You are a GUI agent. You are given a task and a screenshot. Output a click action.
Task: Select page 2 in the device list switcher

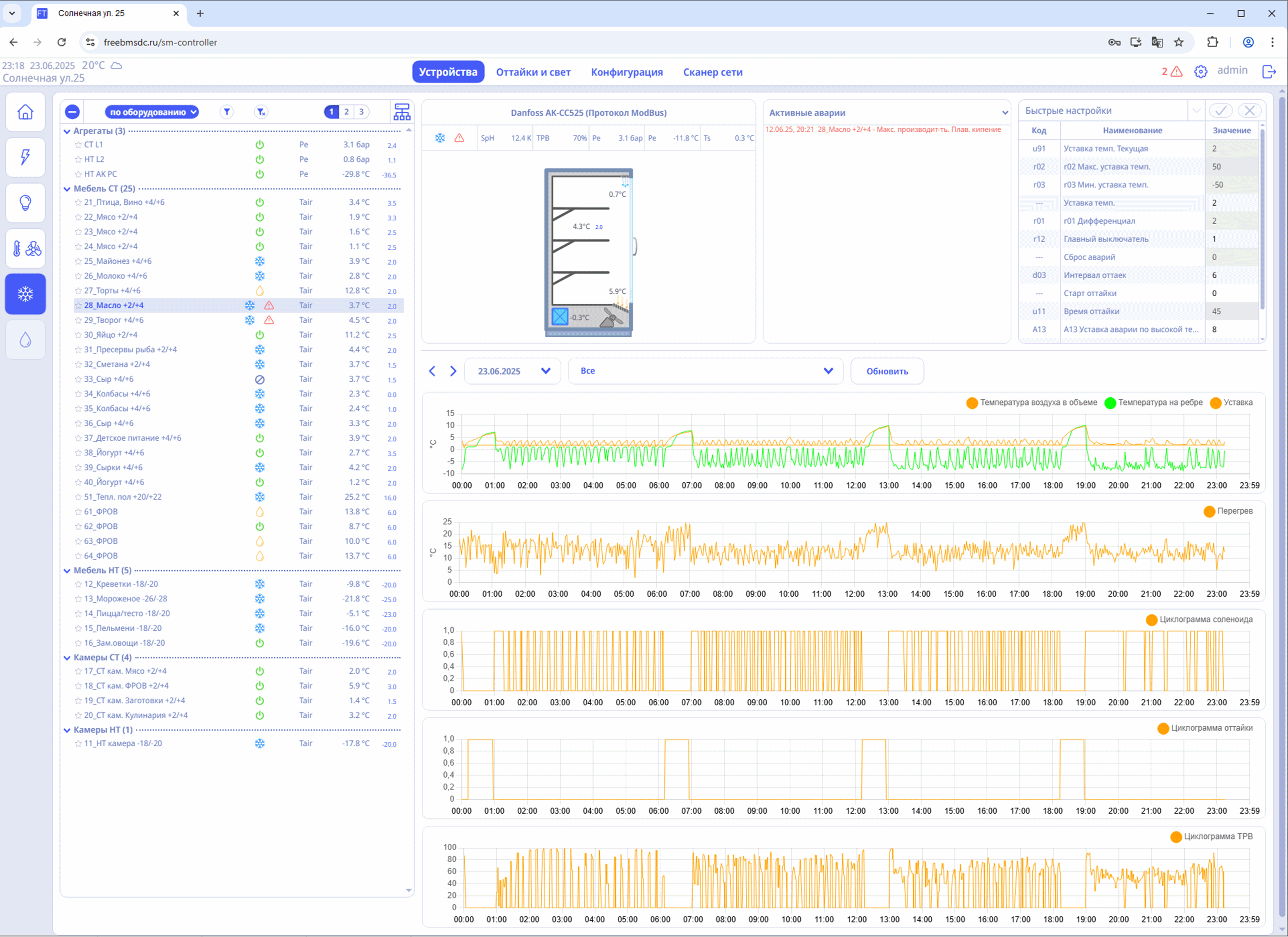[x=347, y=112]
